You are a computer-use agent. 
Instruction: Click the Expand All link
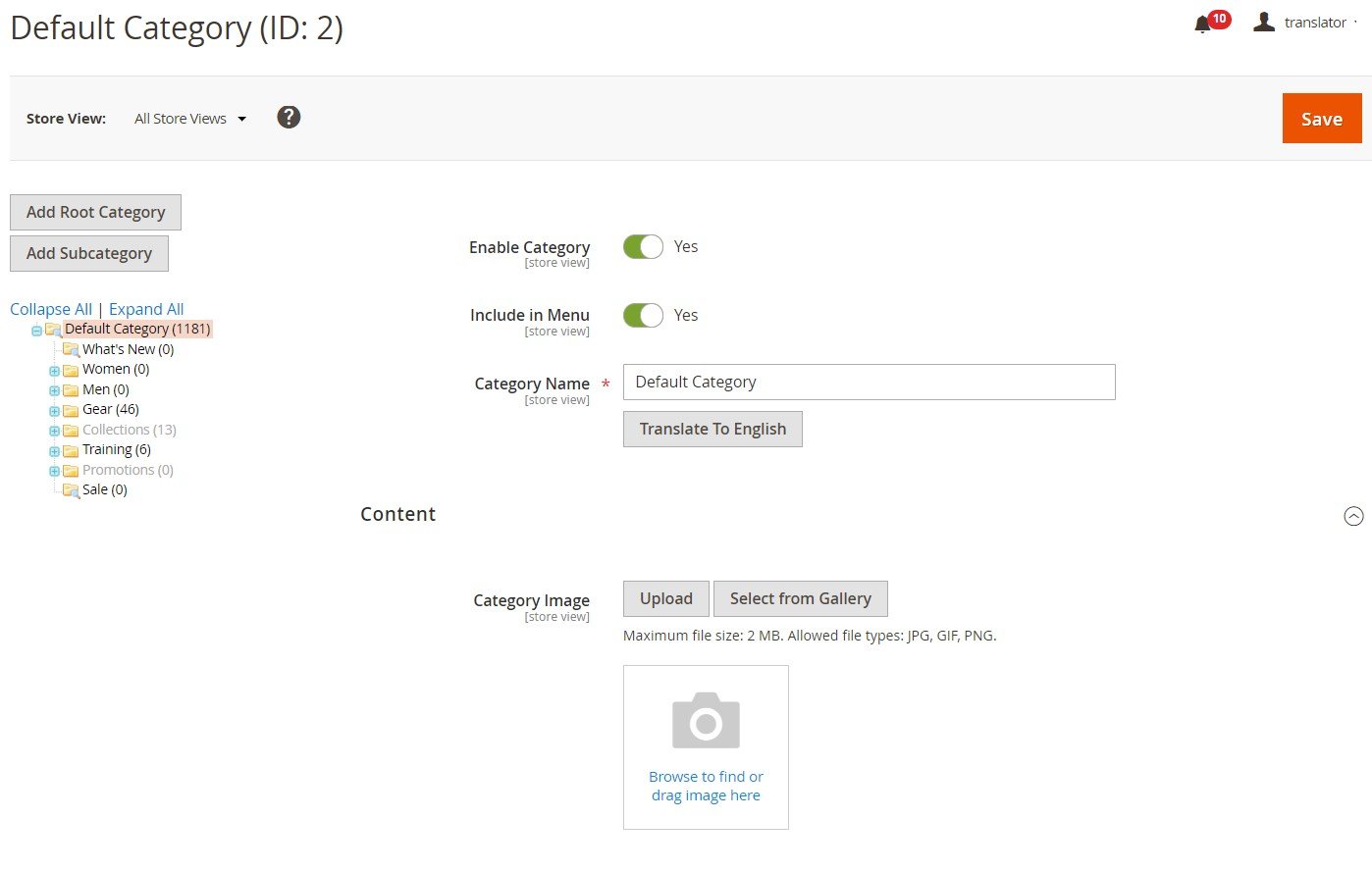click(146, 309)
